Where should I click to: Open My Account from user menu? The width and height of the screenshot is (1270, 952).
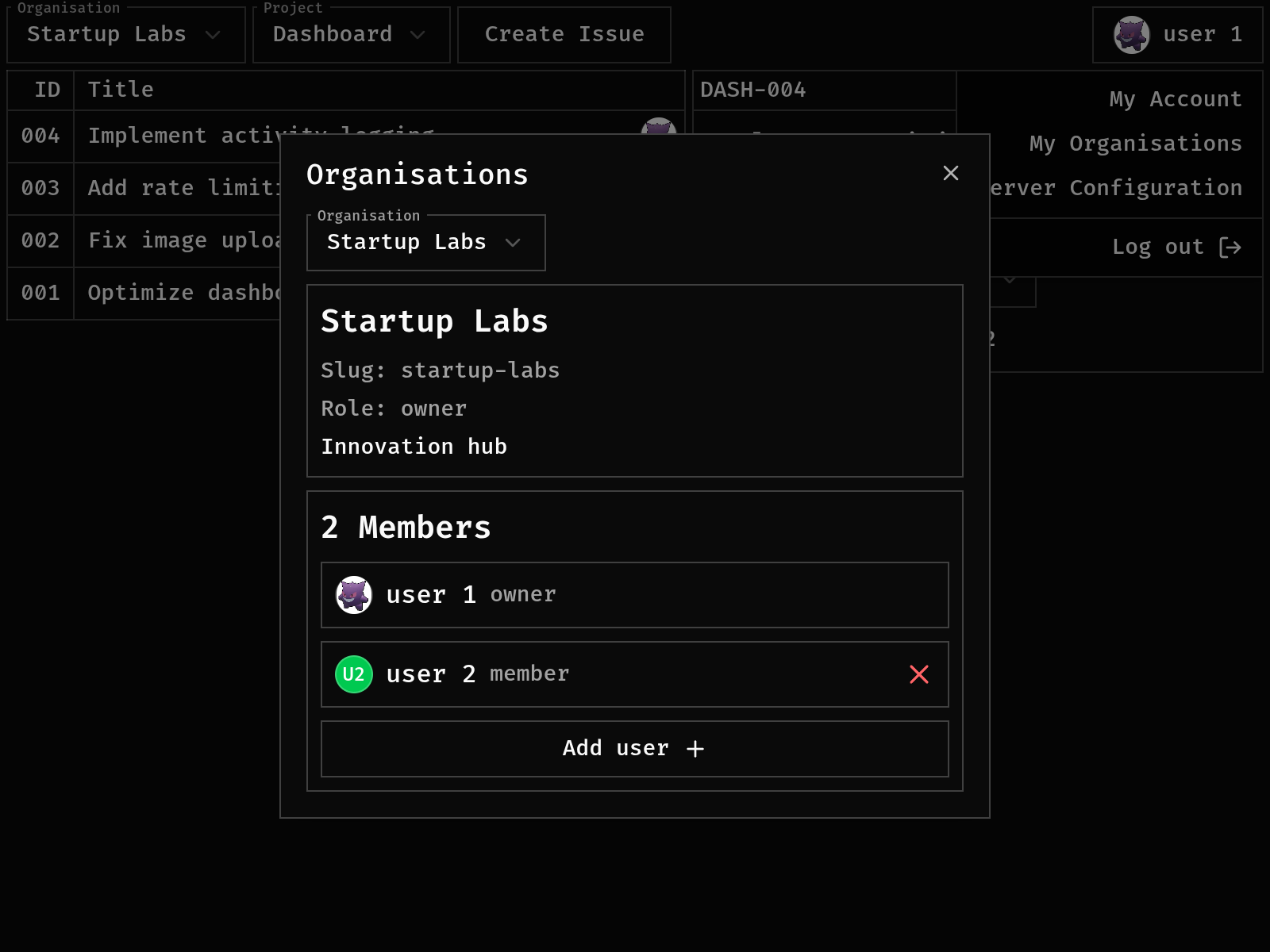pyautogui.click(x=1175, y=99)
